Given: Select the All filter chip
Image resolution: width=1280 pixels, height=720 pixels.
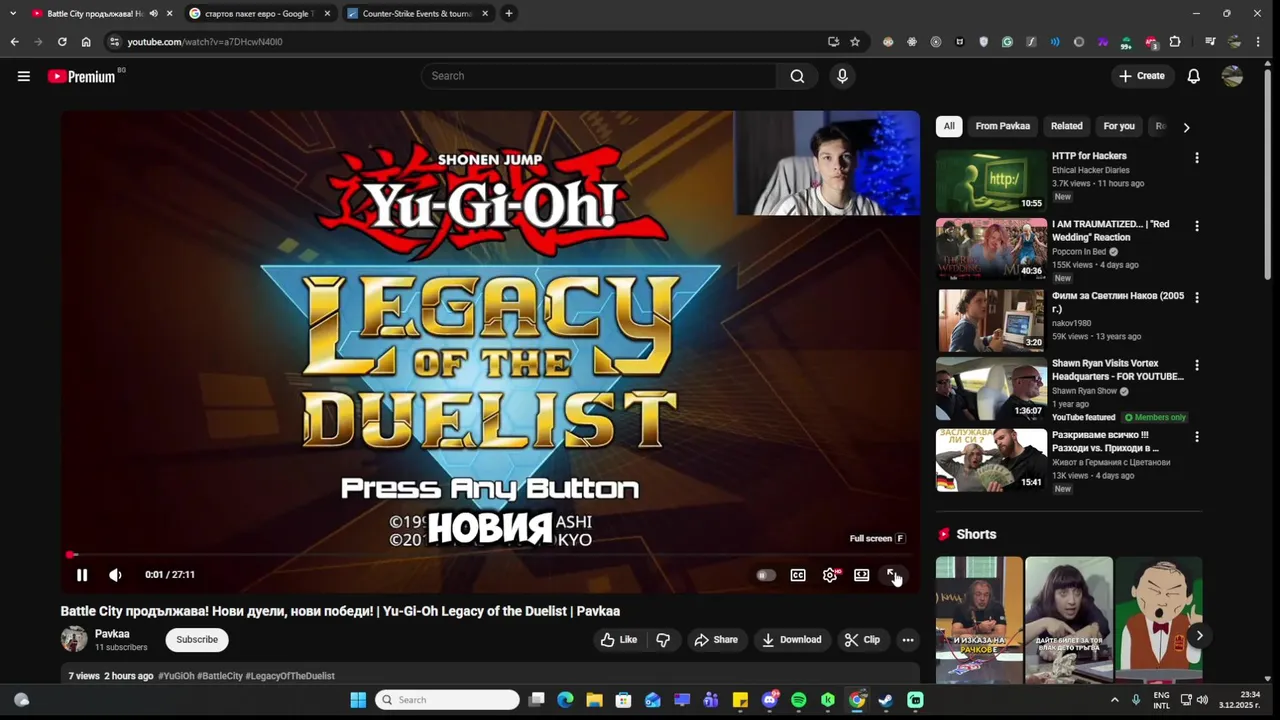Looking at the screenshot, I should point(949,126).
